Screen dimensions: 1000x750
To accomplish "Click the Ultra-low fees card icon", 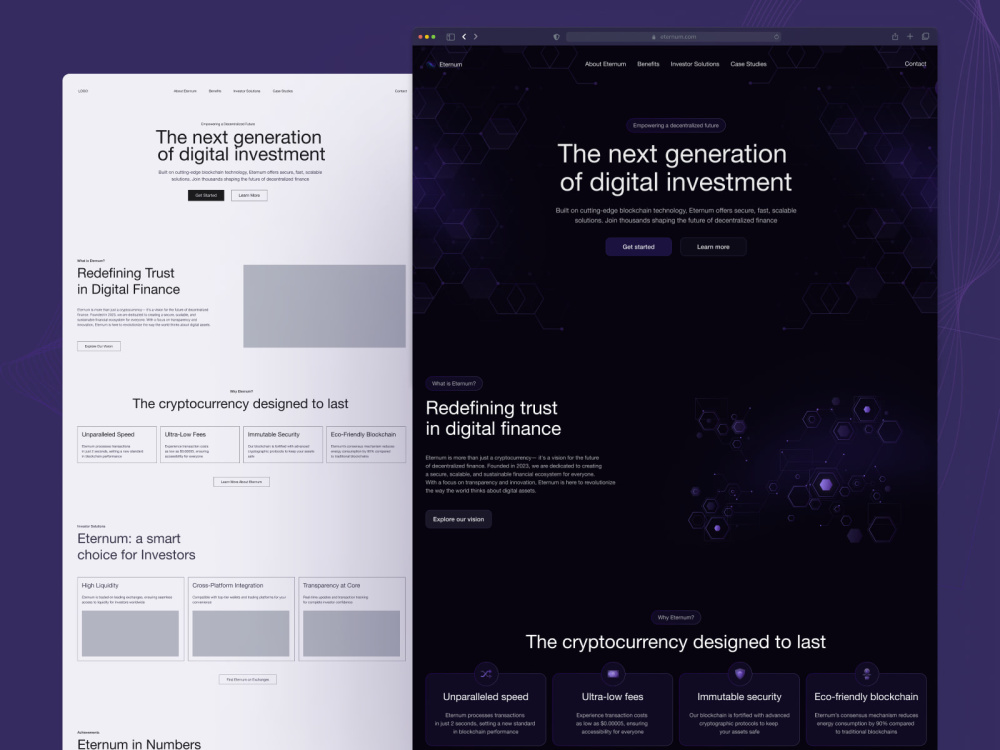I will pyautogui.click(x=613, y=673).
